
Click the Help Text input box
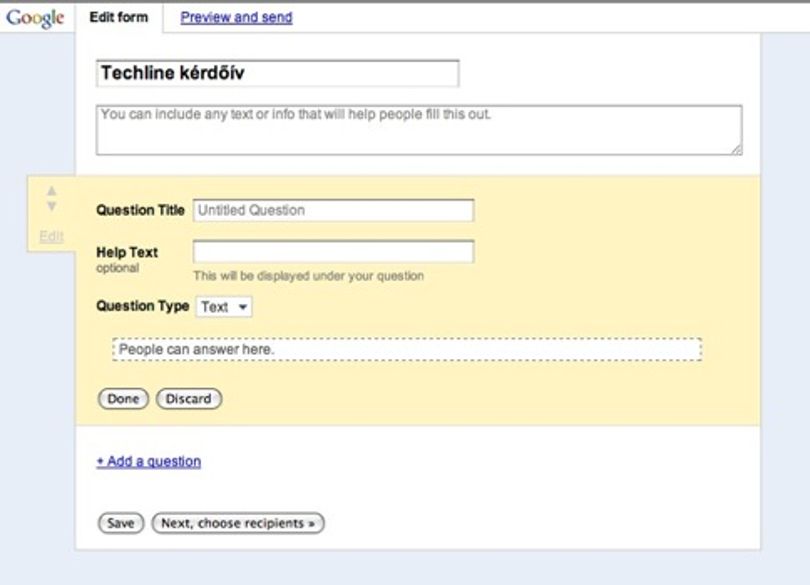pos(333,252)
